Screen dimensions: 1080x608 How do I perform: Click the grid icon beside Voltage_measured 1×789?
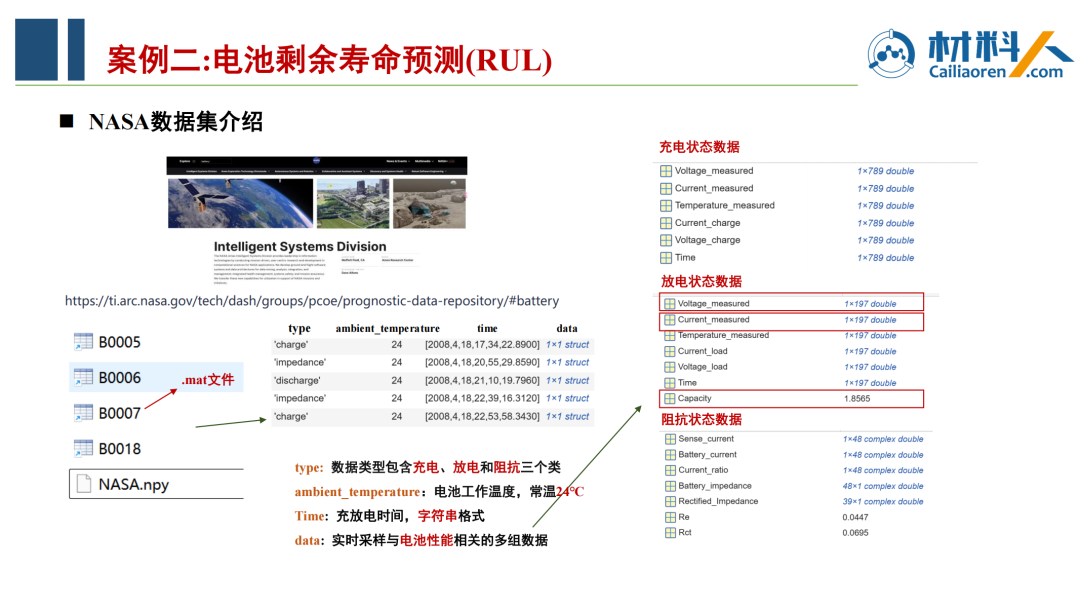[x=666, y=171]
